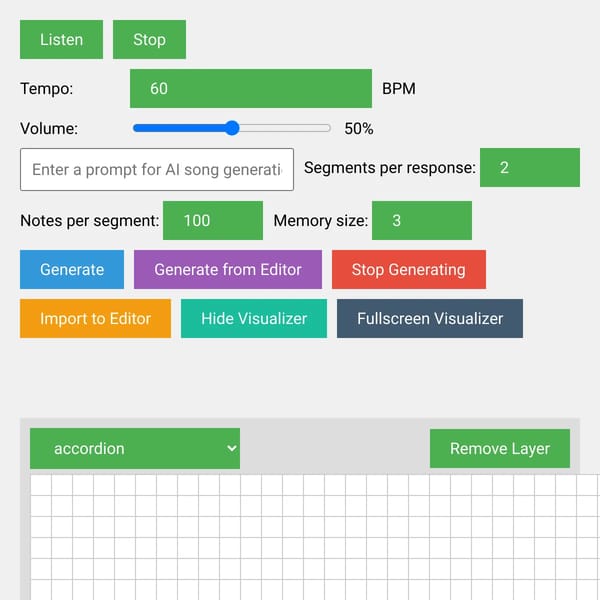Select the Memory size field

click(422, 220)
